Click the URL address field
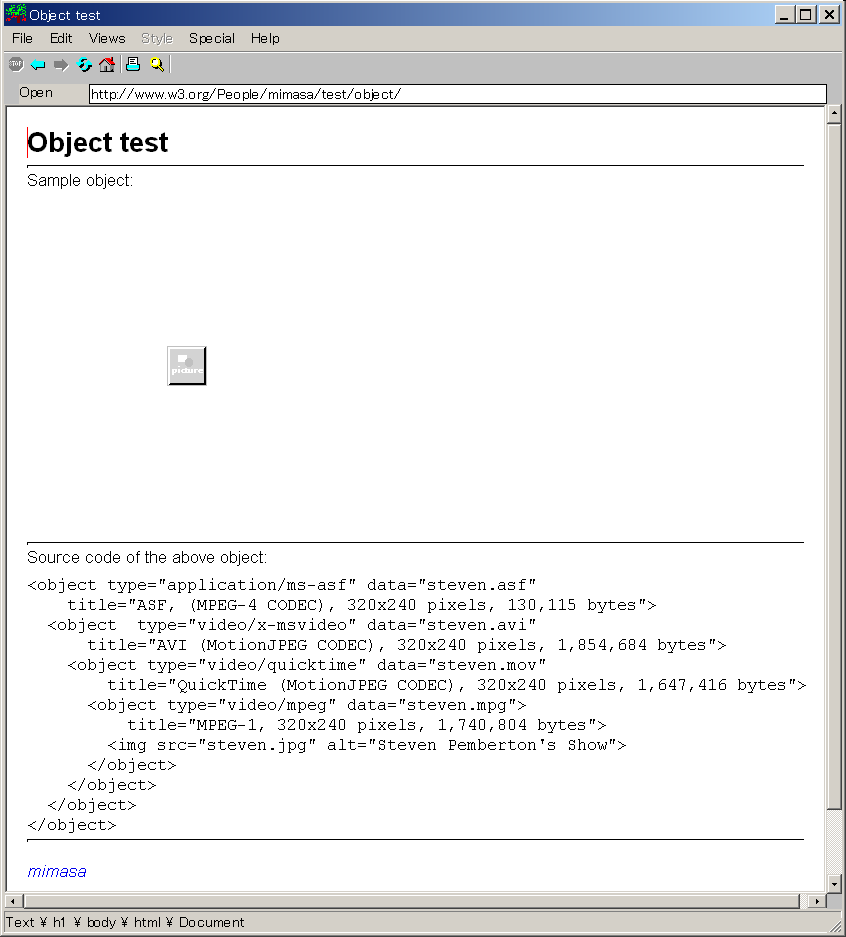This screenshot has height=937, width=846. pyautogui.click(x=457, y=94)
